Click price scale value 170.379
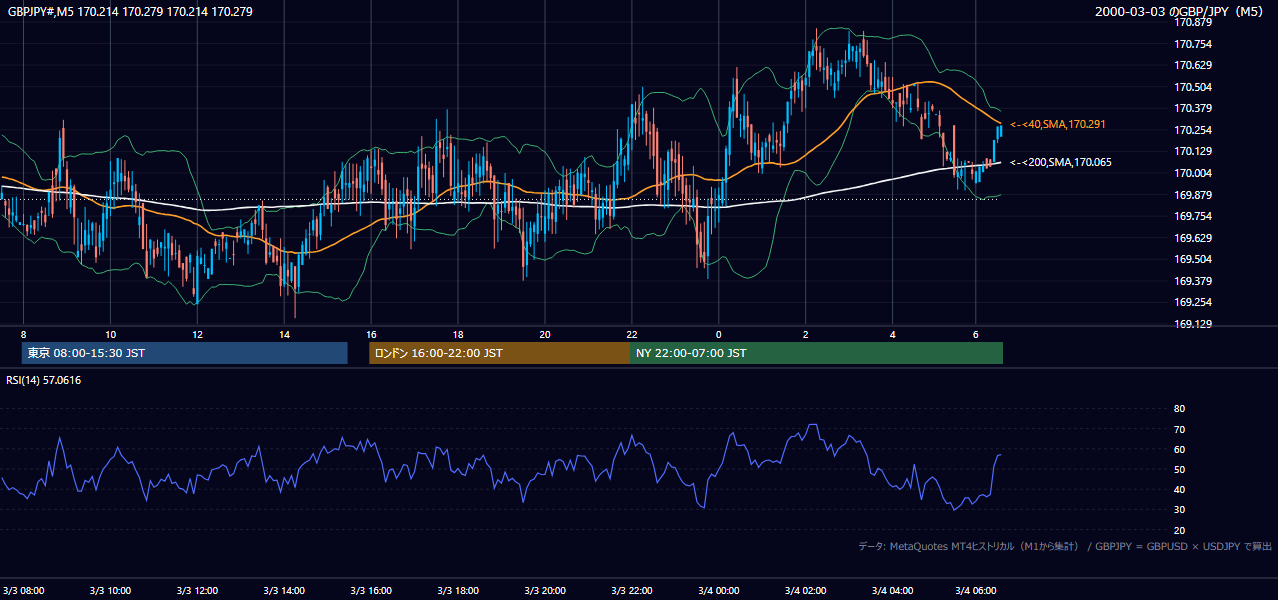Image resolution: width=1278 pixels, height=600 pixels. point(1194,108)
